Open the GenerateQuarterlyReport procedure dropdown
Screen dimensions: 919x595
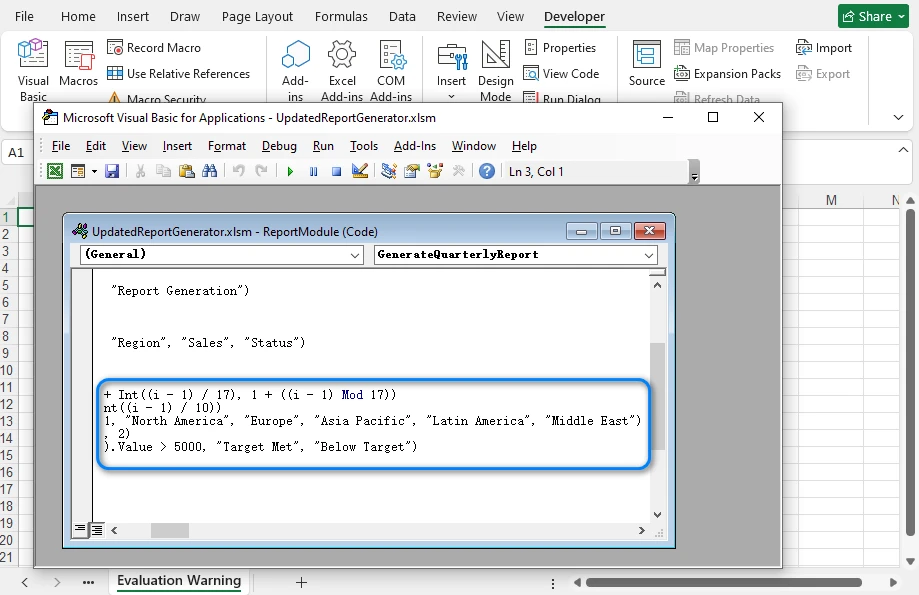(647, 255)
